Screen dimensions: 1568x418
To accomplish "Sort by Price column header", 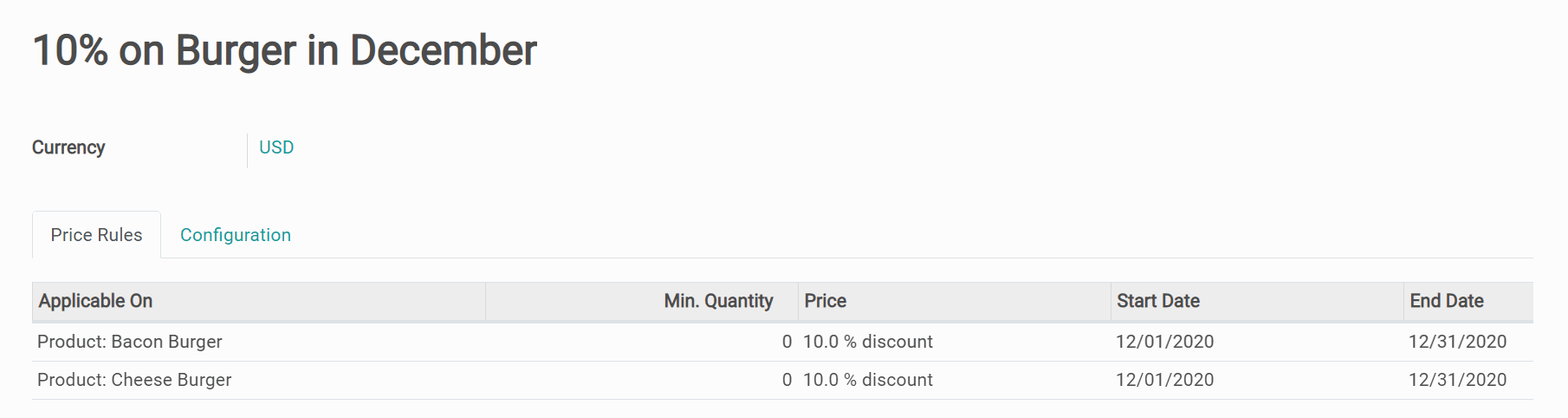I will 826,301.
